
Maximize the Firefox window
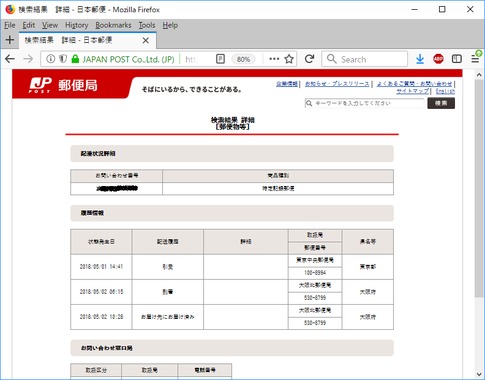[442, 9]
